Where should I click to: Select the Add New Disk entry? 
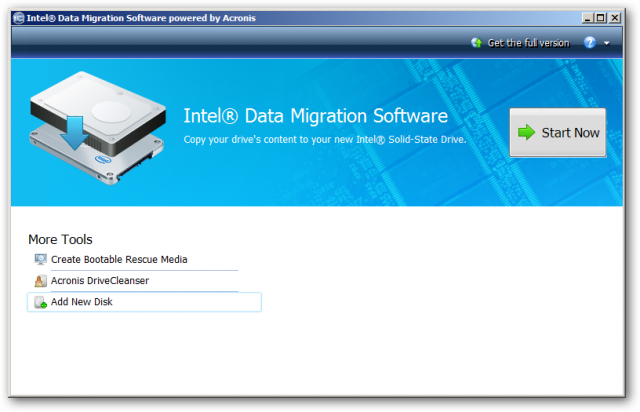coord(82,302)
